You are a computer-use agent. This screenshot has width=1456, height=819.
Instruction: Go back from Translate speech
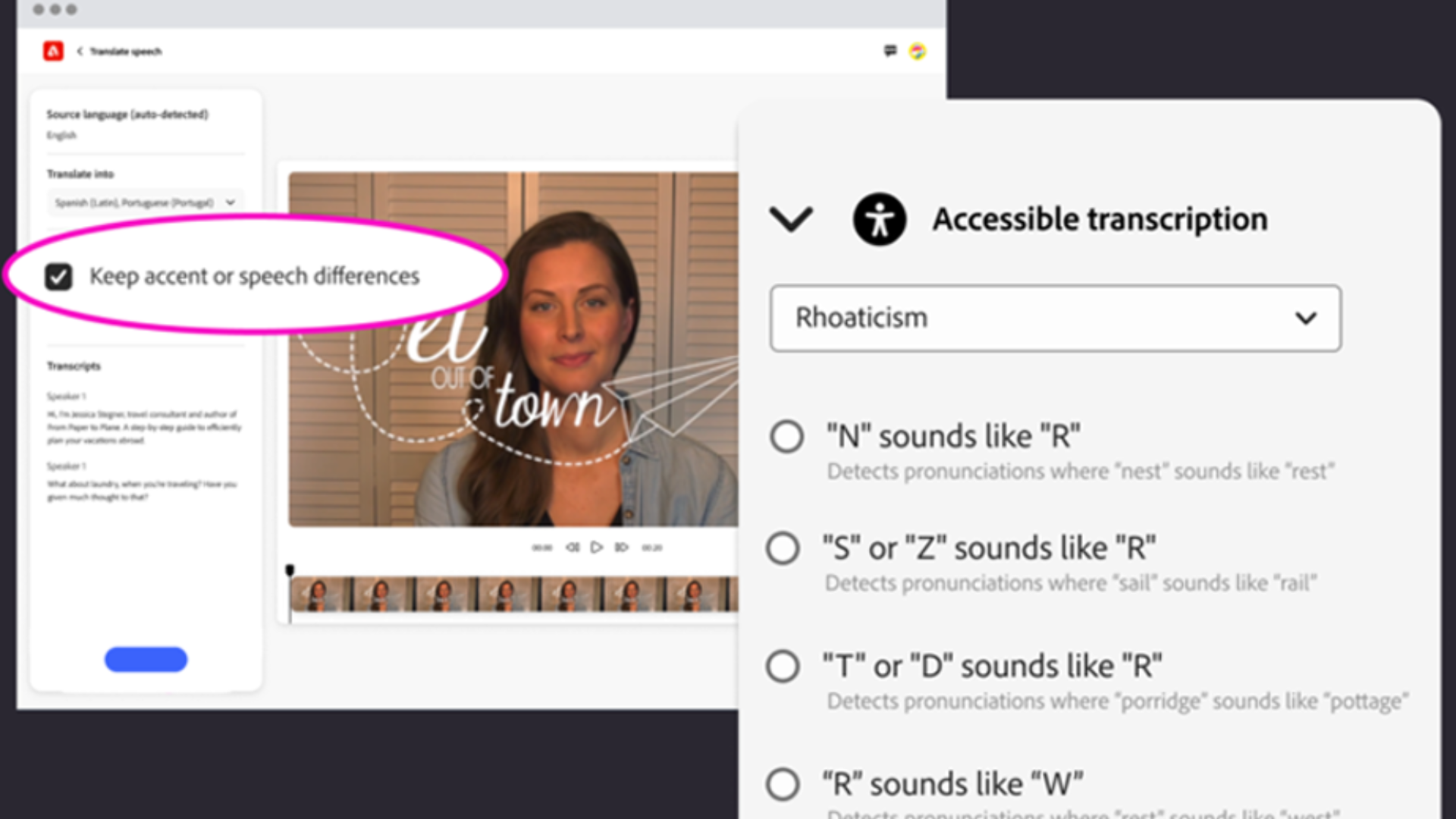point(80,51)
